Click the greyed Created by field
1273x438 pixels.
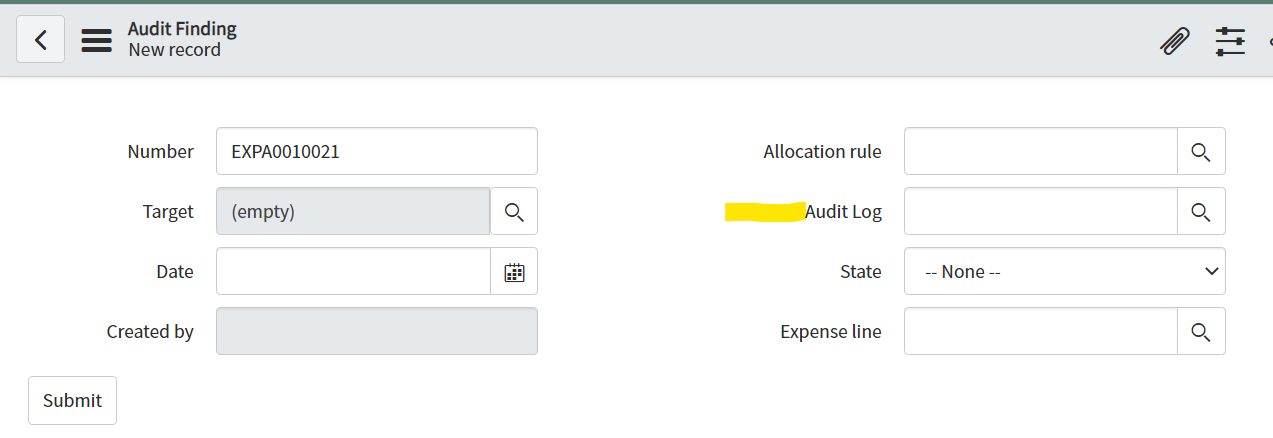377,331
